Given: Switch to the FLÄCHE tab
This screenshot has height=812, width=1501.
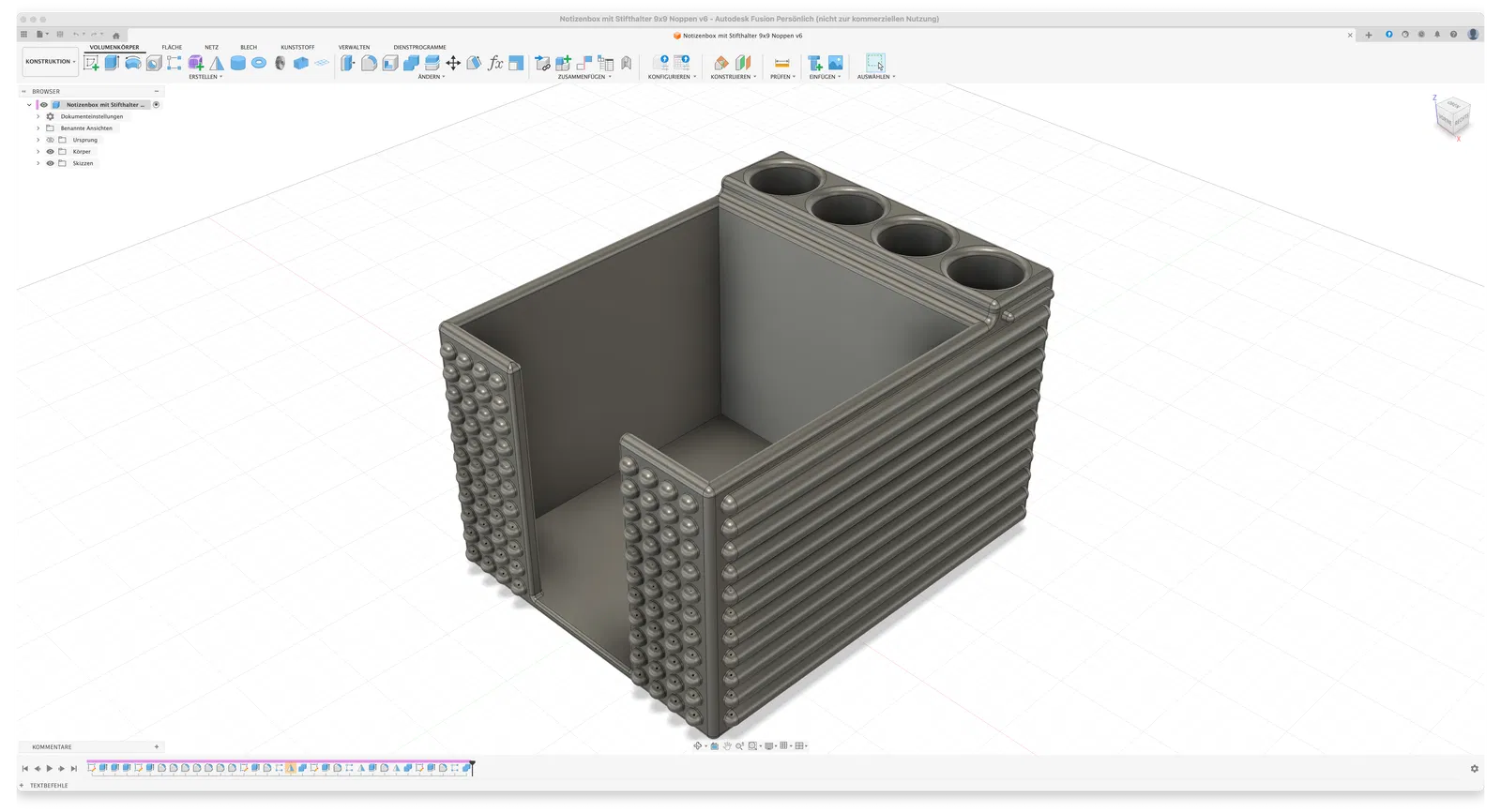Looking at the screenshot, I should [172, 47].
